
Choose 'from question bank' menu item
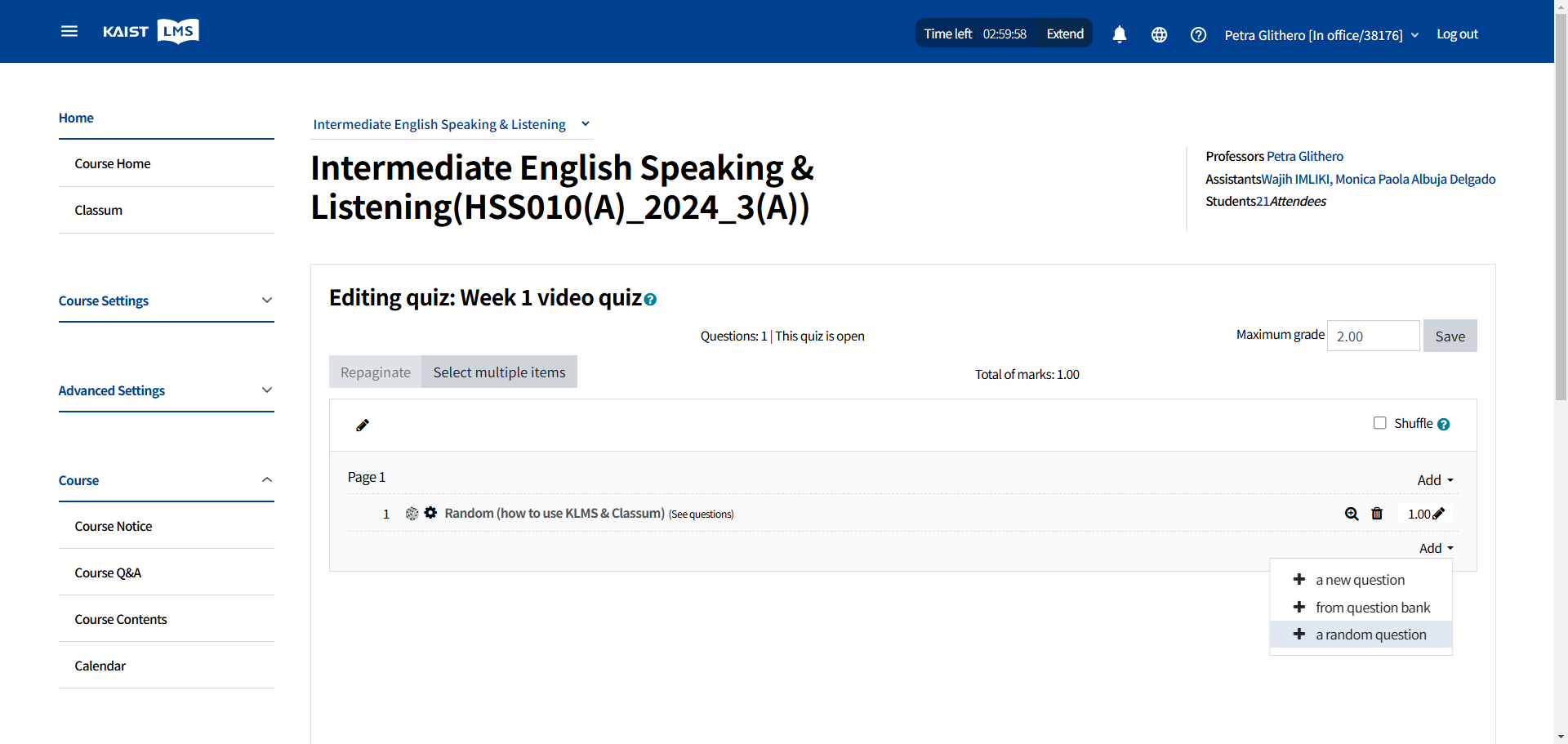pyautogui.click(x=1361, y=608)
